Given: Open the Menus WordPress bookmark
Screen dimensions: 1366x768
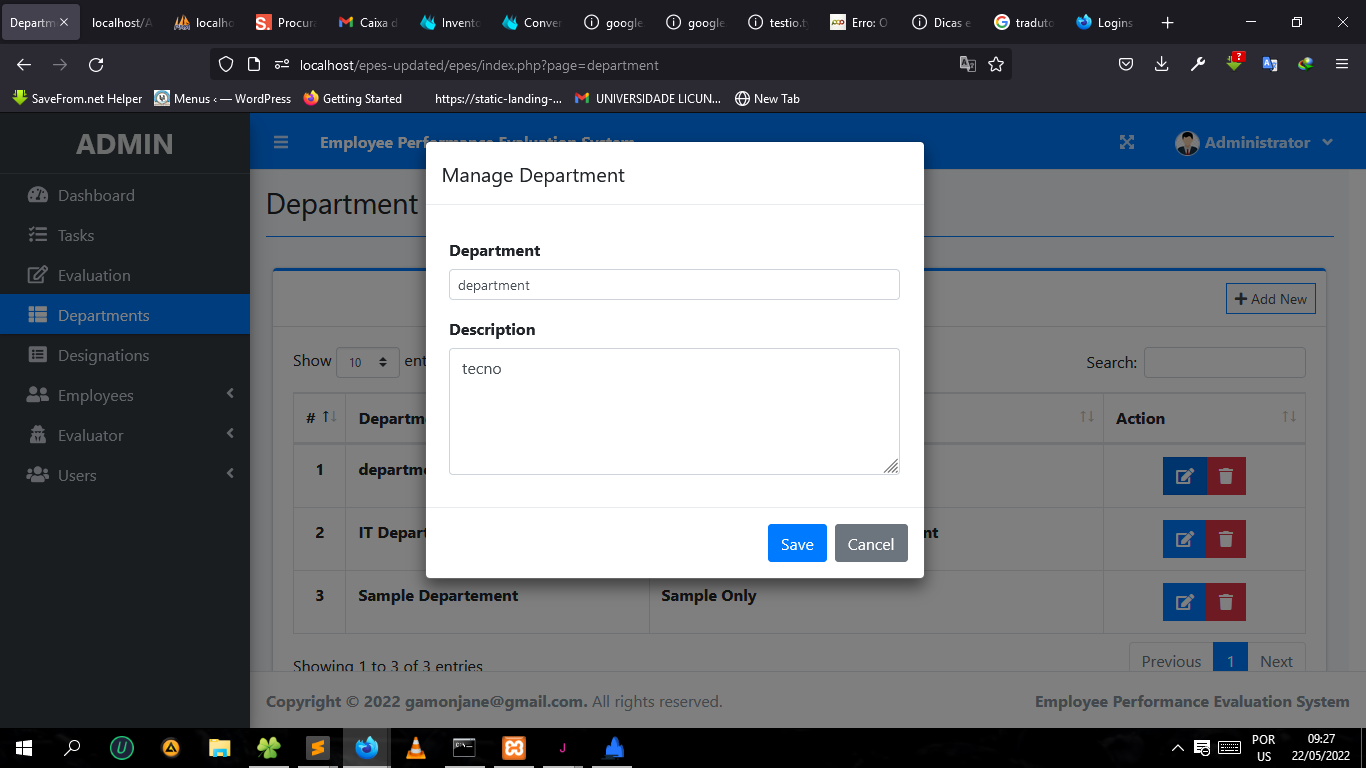Looking at the screenshot, I should pos(223,99).
